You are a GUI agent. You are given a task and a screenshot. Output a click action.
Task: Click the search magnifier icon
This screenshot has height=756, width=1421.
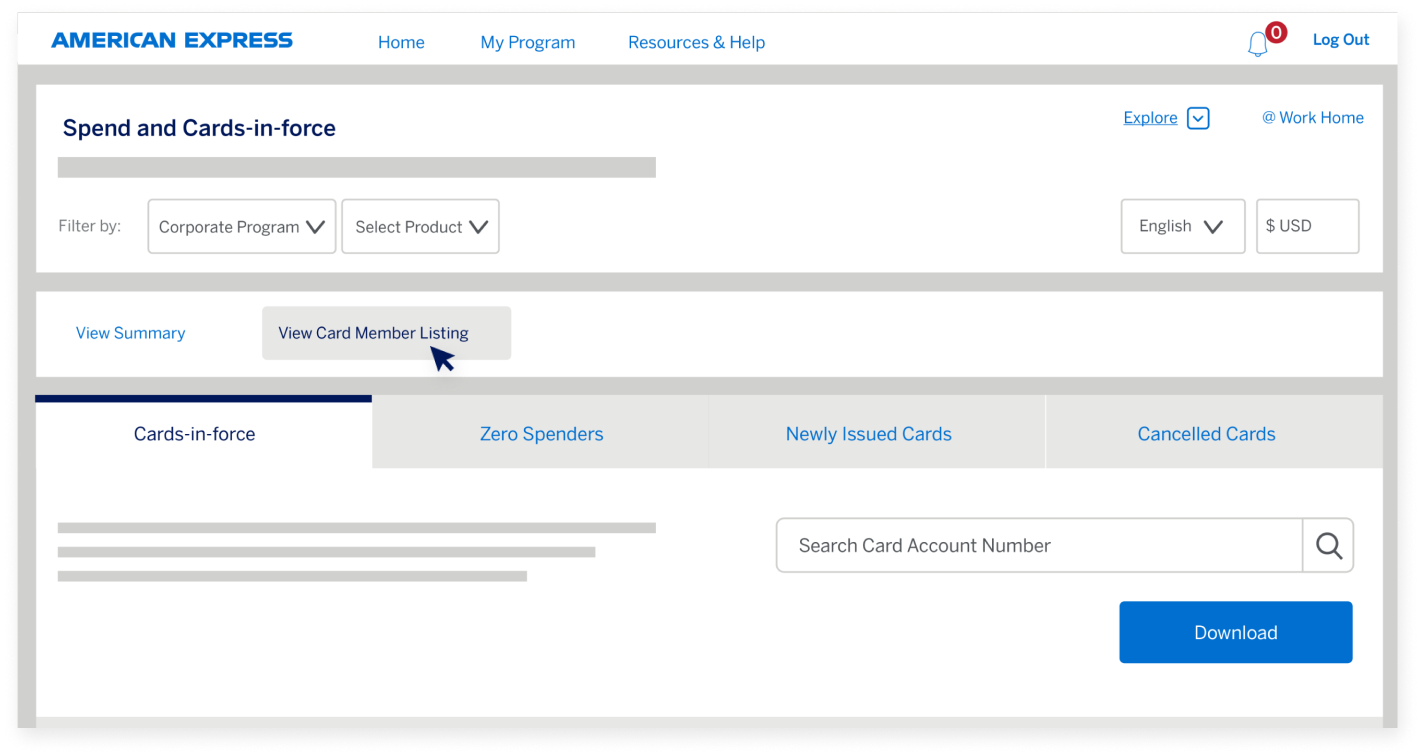tap(1328, 545)
